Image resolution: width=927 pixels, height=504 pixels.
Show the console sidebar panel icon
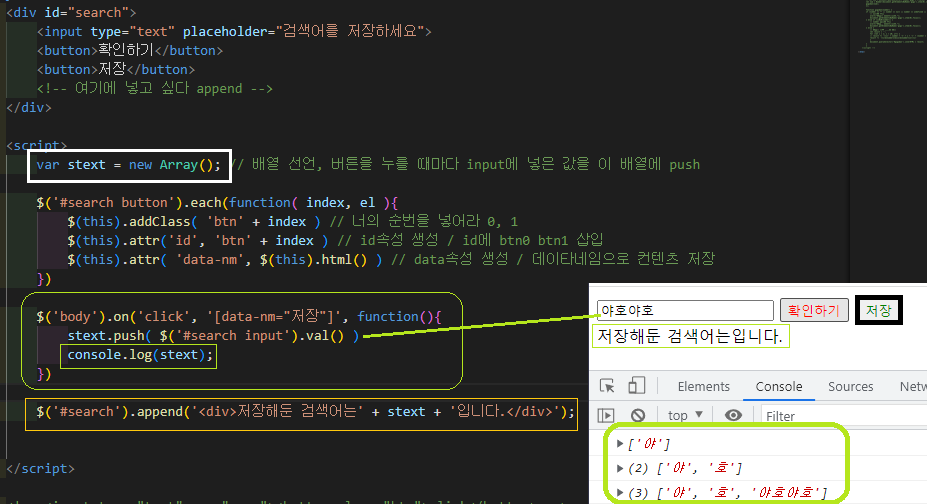(606, 415)
